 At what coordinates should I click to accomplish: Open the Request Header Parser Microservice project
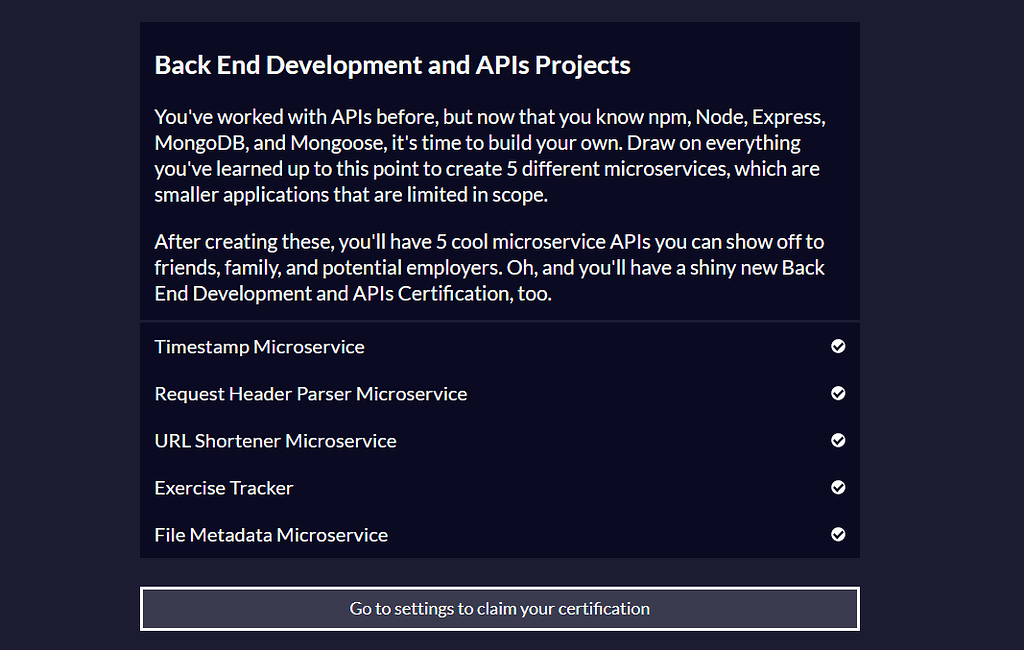310,393
